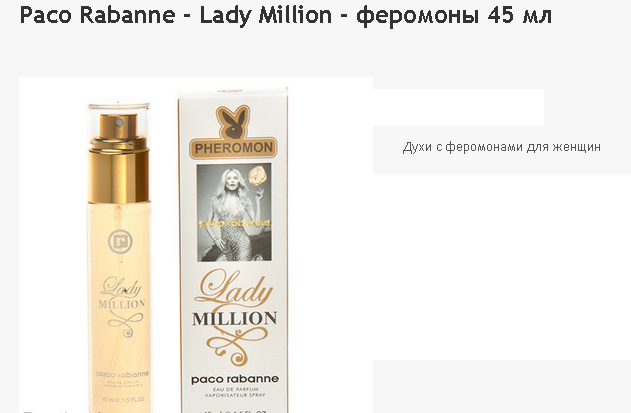Click the blank white panel above the description

pos(458,107)
